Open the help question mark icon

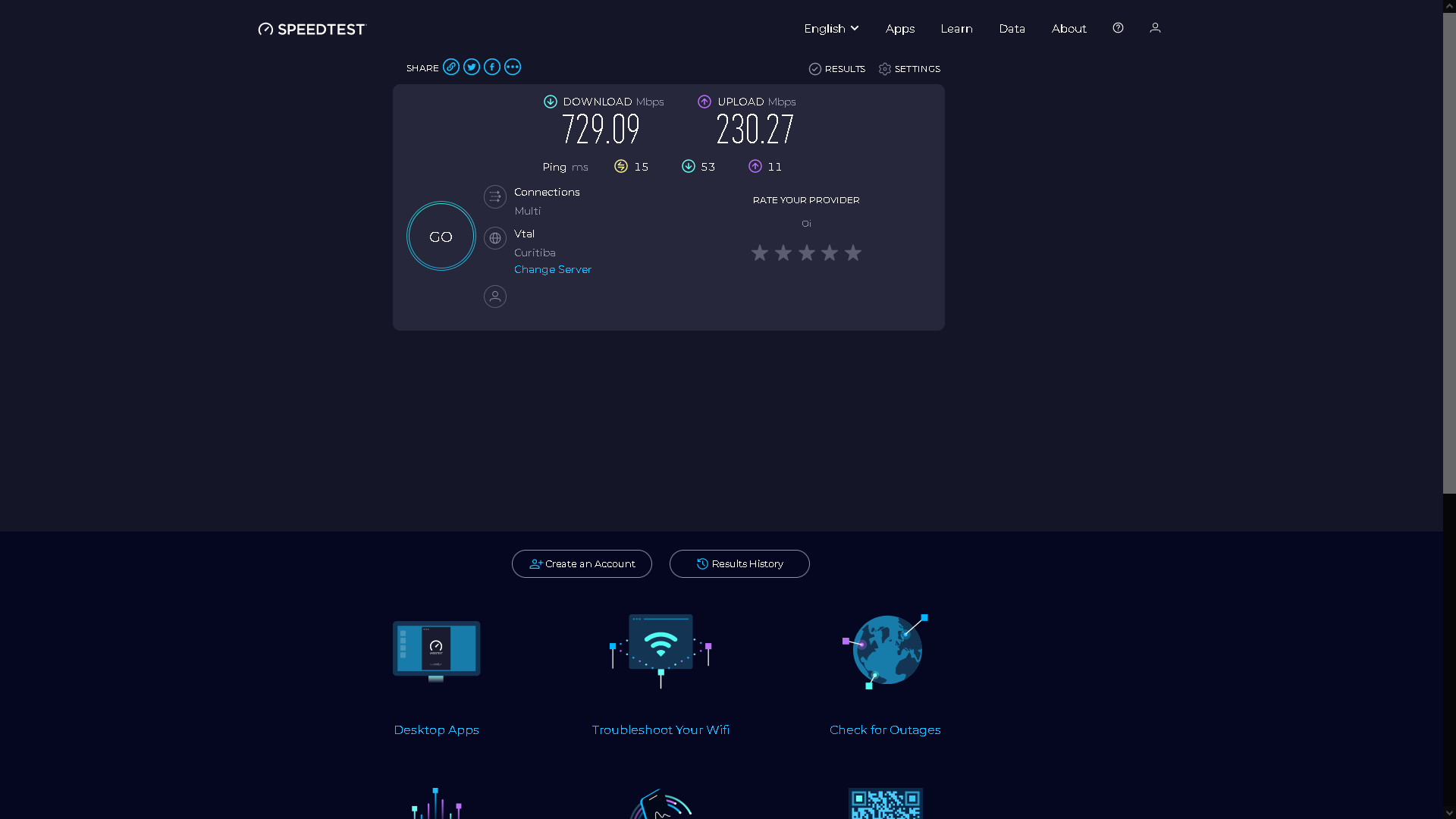[1118, 27]
